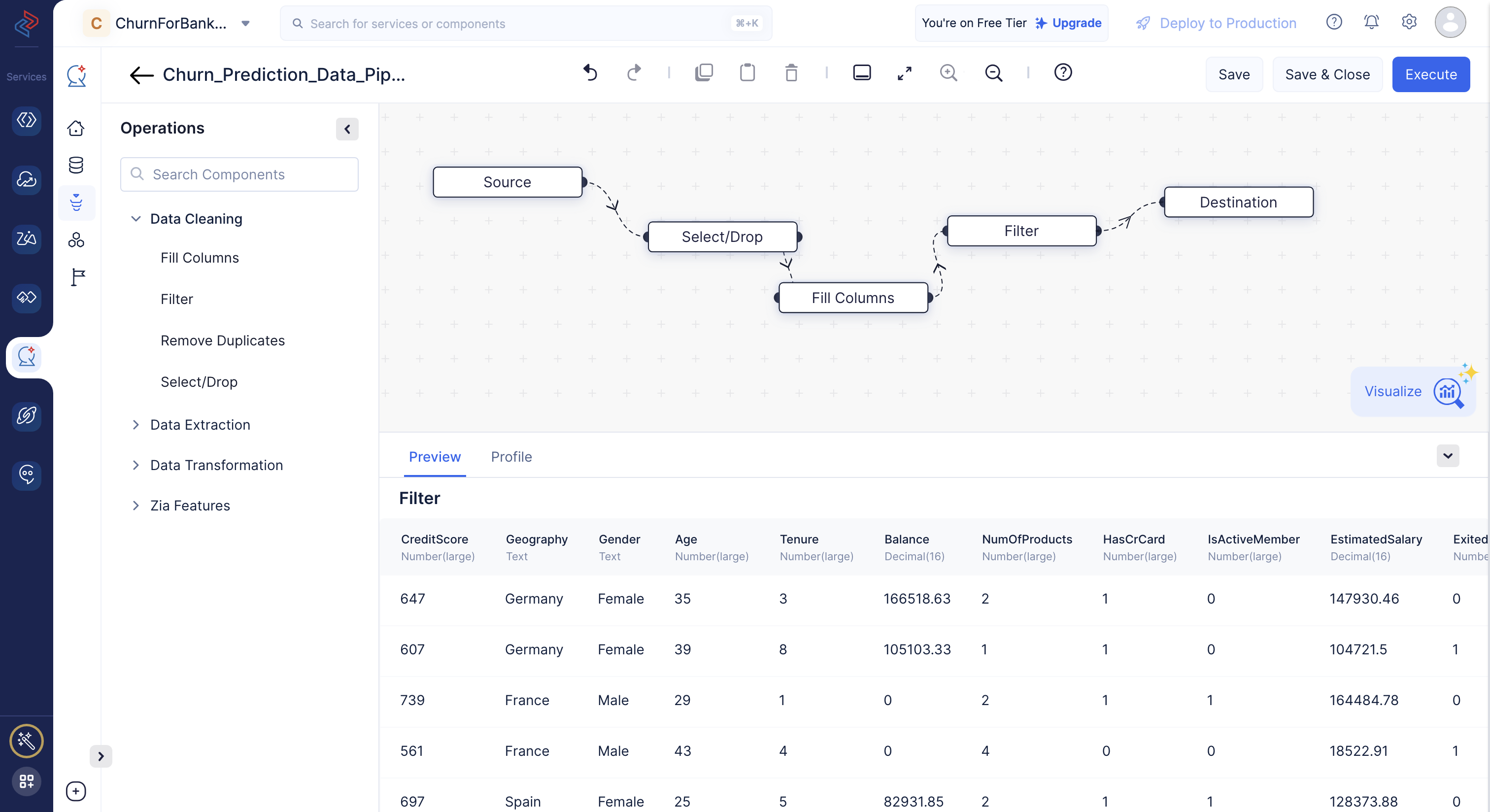Toggle the left operations panel collapse
The height and width of the screenshot is (812, 1490).
347,128
